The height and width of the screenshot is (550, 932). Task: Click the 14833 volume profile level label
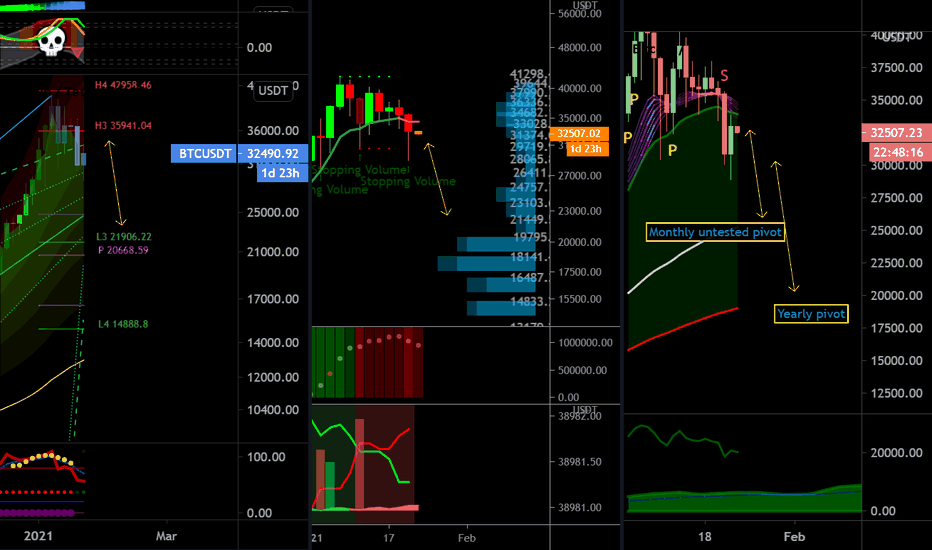pos(530,301)
